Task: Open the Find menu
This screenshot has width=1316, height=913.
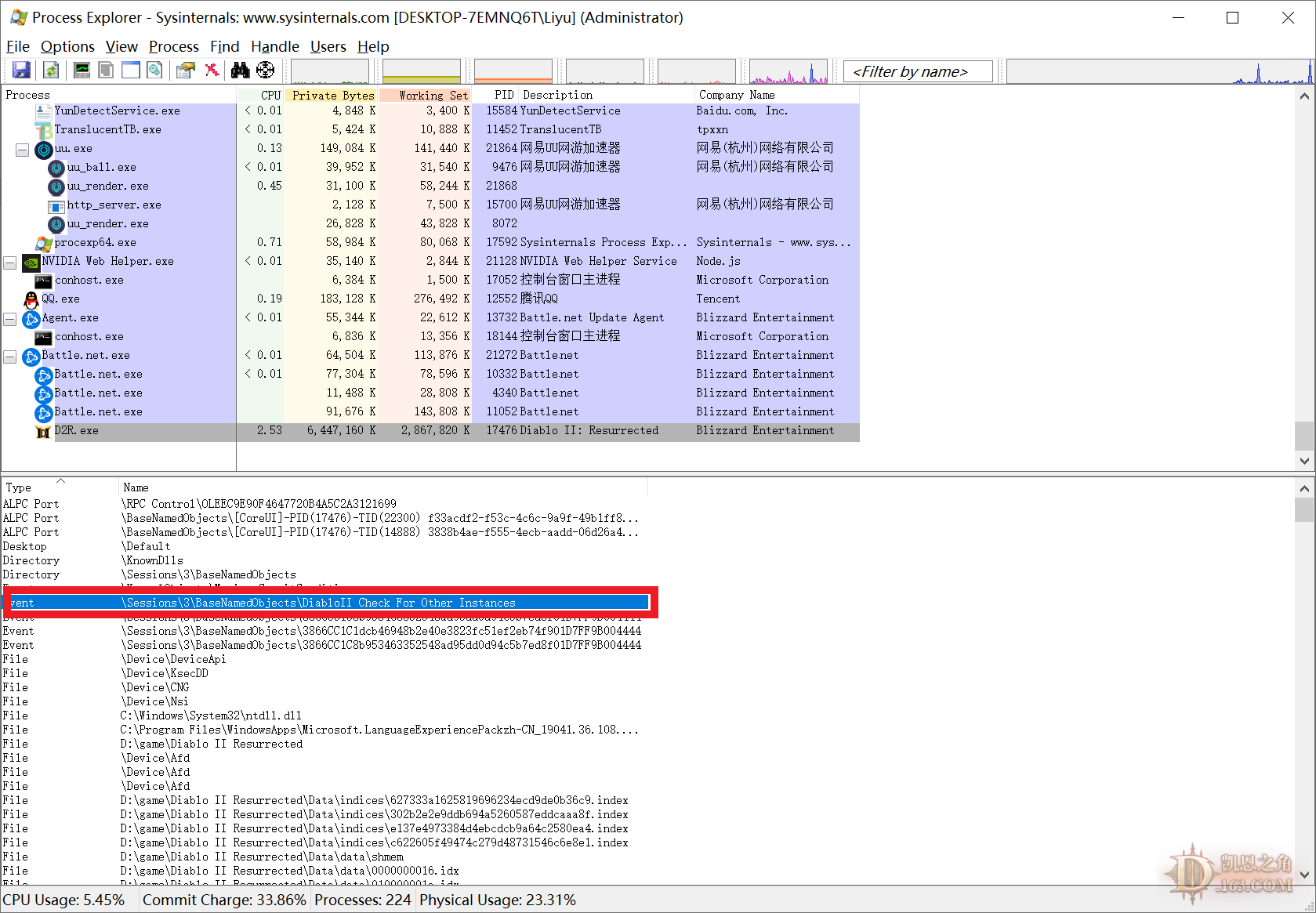Action: 224,46
